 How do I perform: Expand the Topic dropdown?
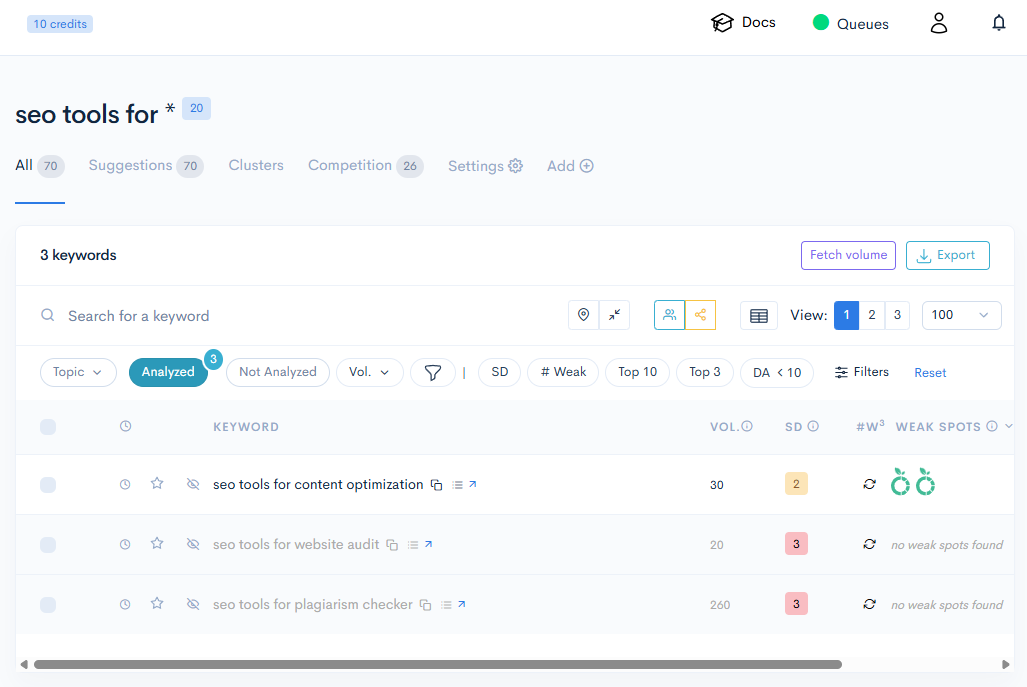coord(78,372)
